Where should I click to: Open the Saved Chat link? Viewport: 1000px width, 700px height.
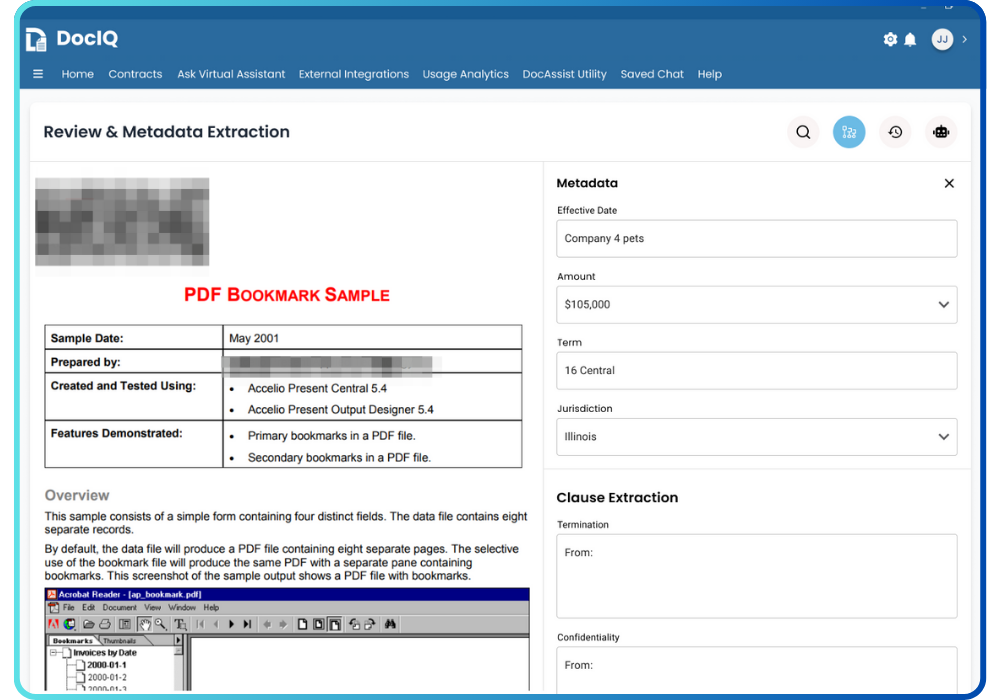652,74
